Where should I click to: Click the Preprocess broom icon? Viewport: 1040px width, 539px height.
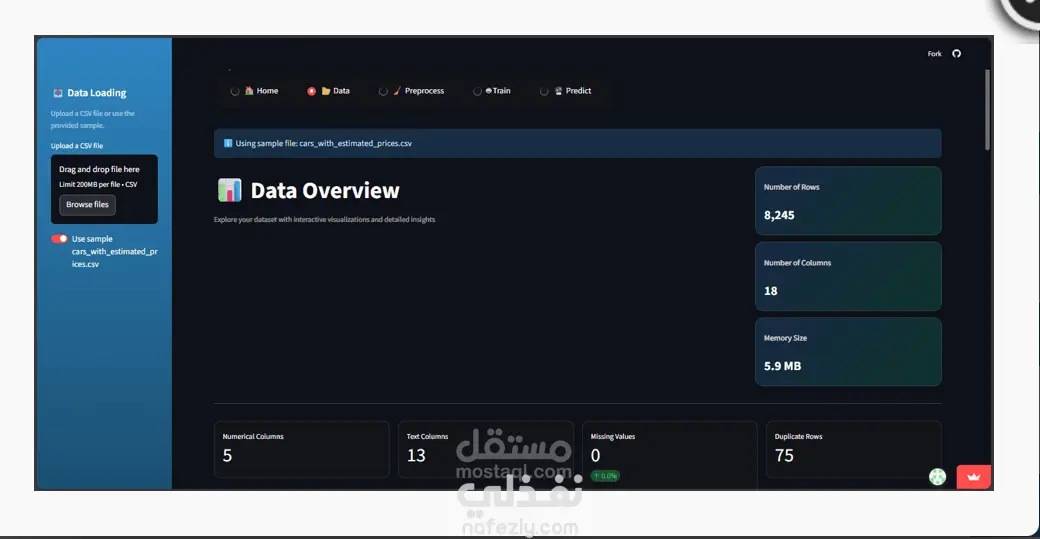click(x=397, y=91)
